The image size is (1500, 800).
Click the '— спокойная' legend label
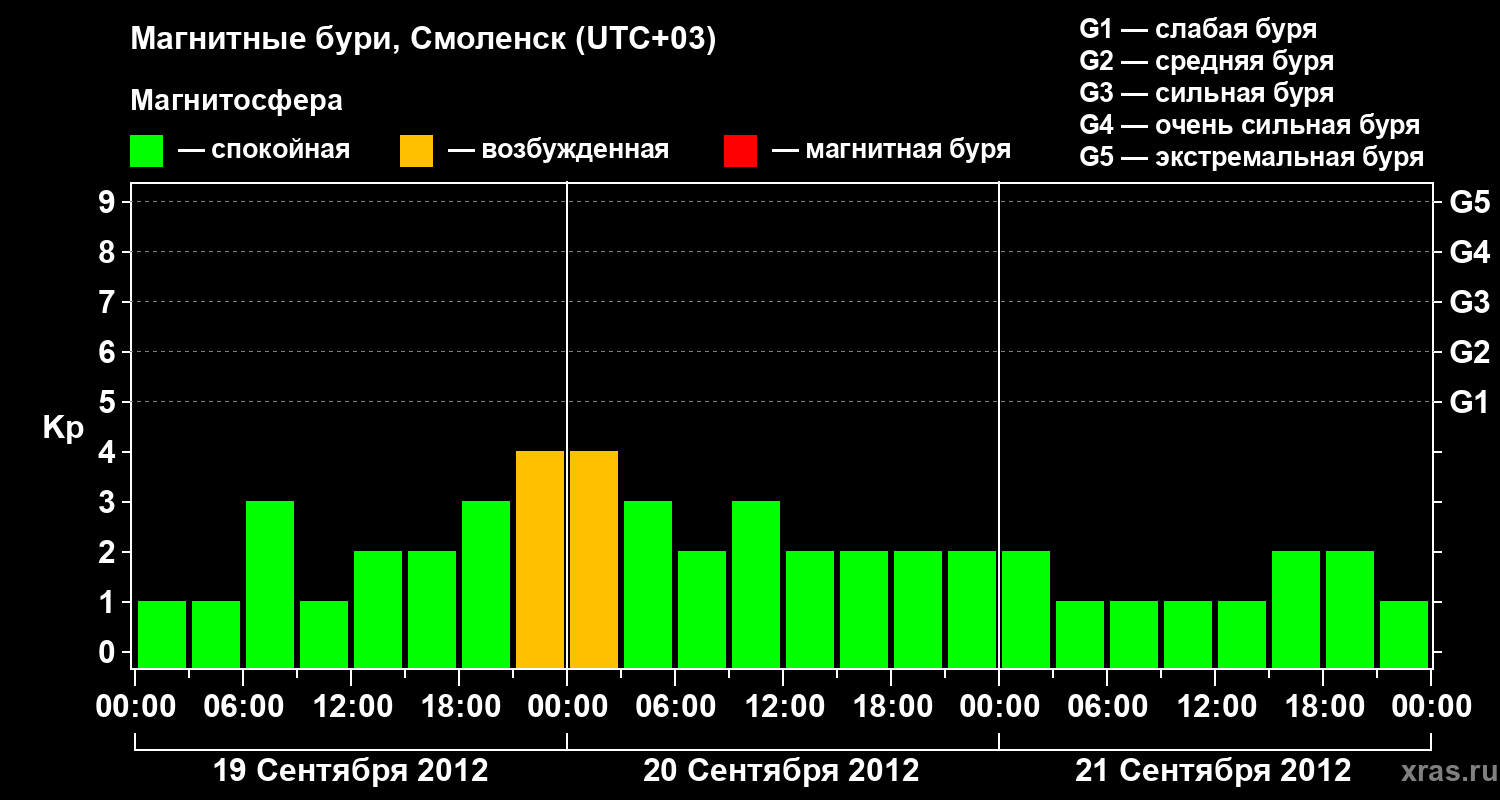[264, 150]
